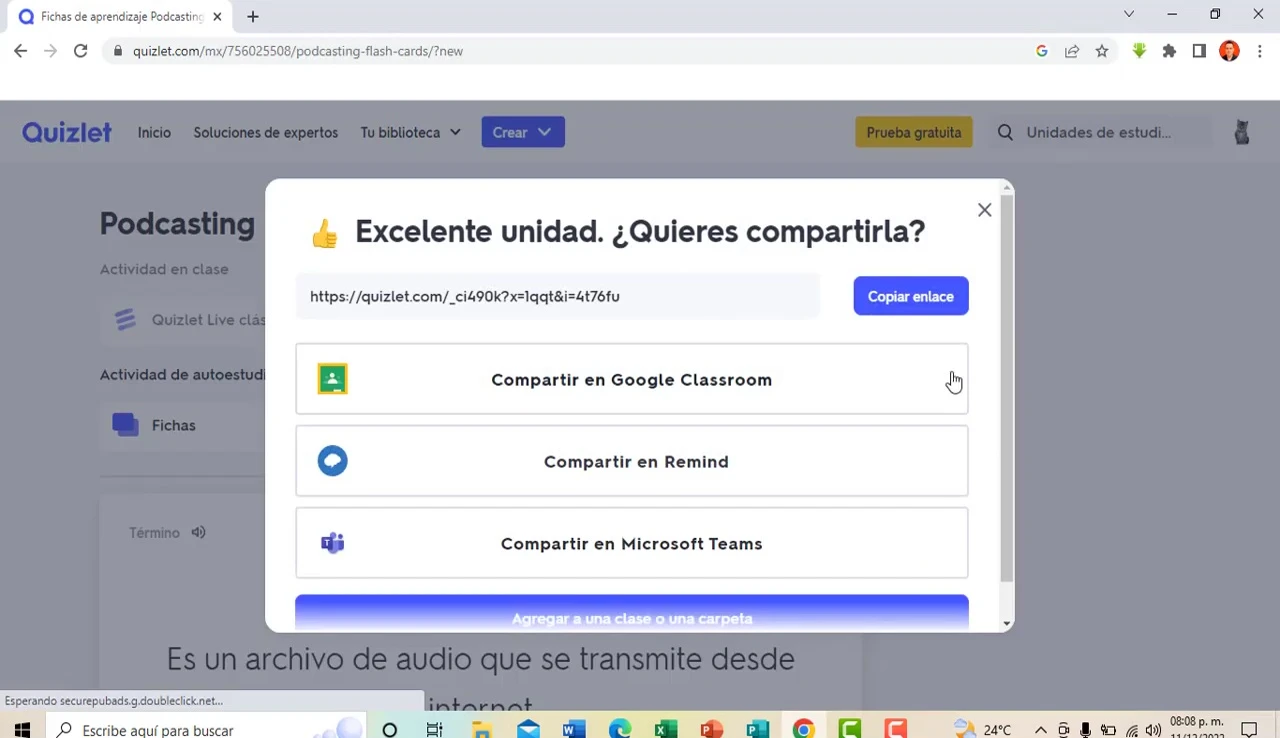Share the set in Remind
The height and width of the screenshot is (738, 1280).
click(x=632, y=461)
